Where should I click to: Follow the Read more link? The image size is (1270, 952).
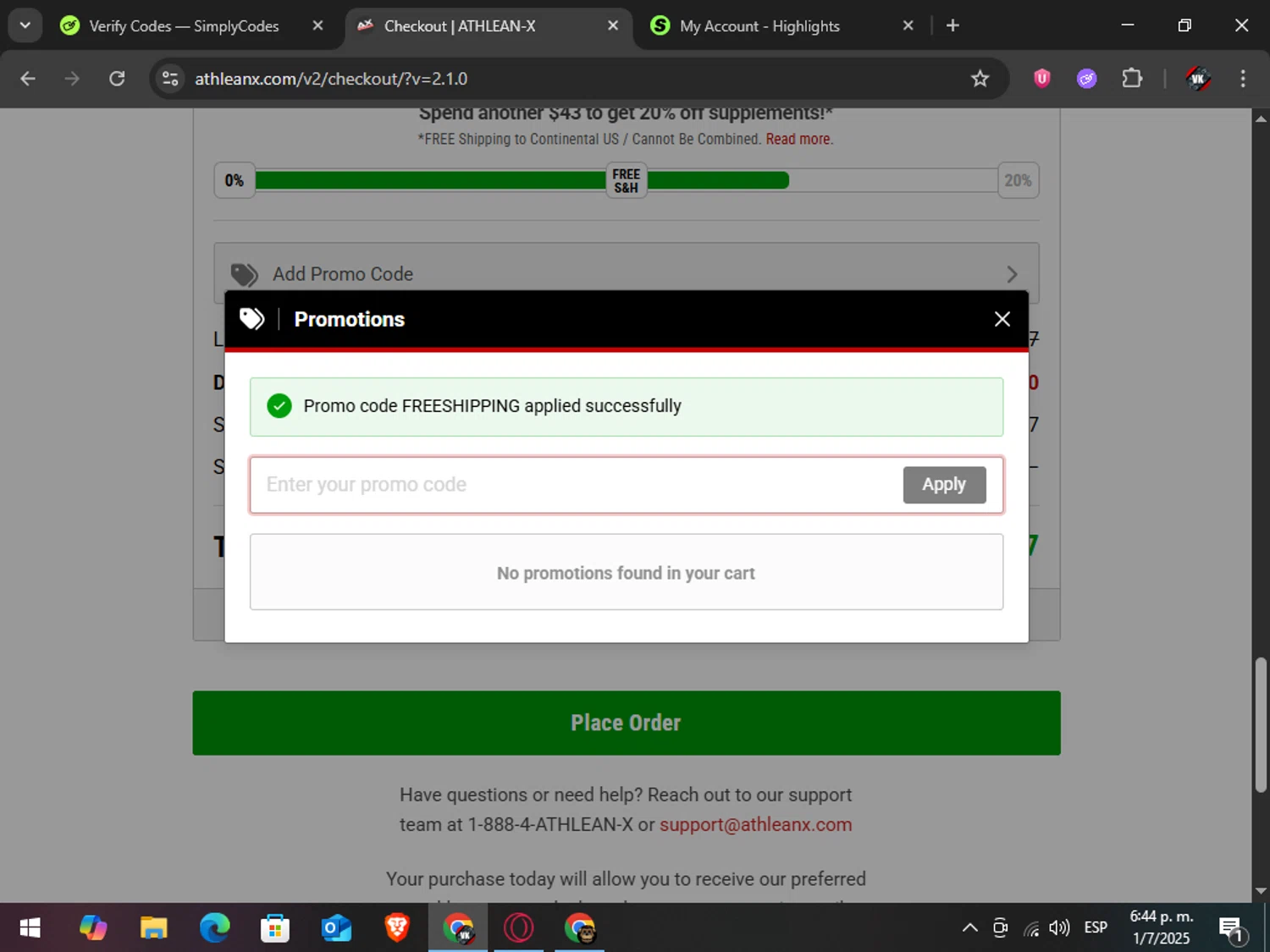coord(799,139)
